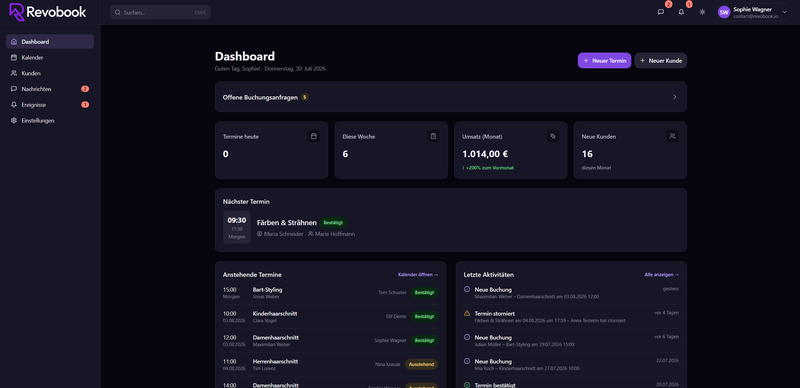Click the search magnifier icon
Viewport: 800px width, 388px height.
(x=118, y=12)
